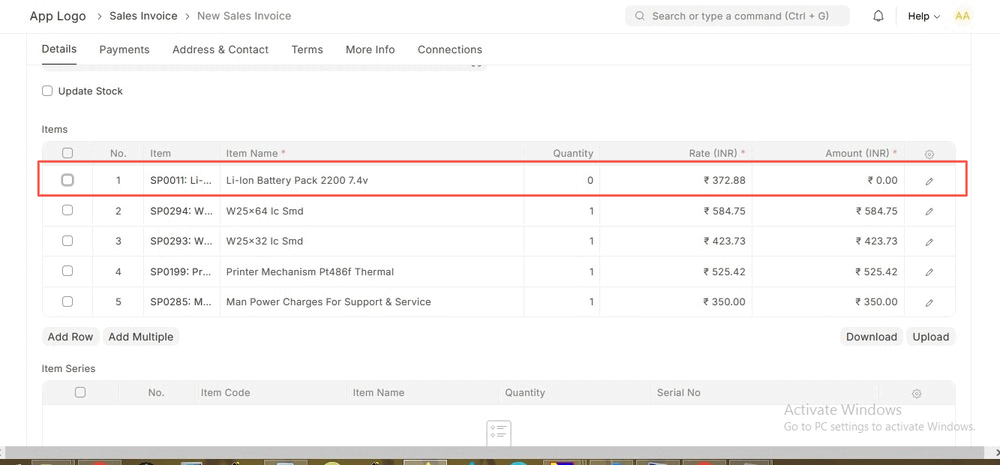The image size is (1000, 465).
Task: Edit row 1 Li-Ion Battery Pack with pencil icon
Action: (929, 181)
